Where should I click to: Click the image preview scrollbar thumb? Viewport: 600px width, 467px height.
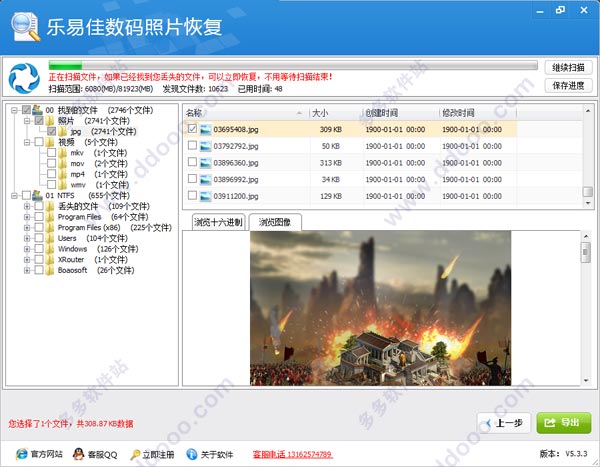tap(585, 253)
